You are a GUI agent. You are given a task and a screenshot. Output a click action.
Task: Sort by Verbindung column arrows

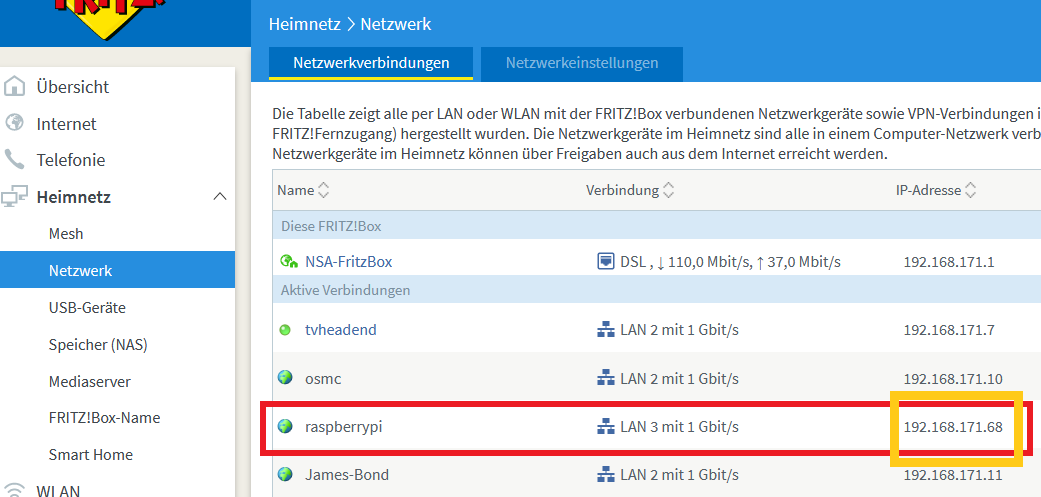coord(669,190)
